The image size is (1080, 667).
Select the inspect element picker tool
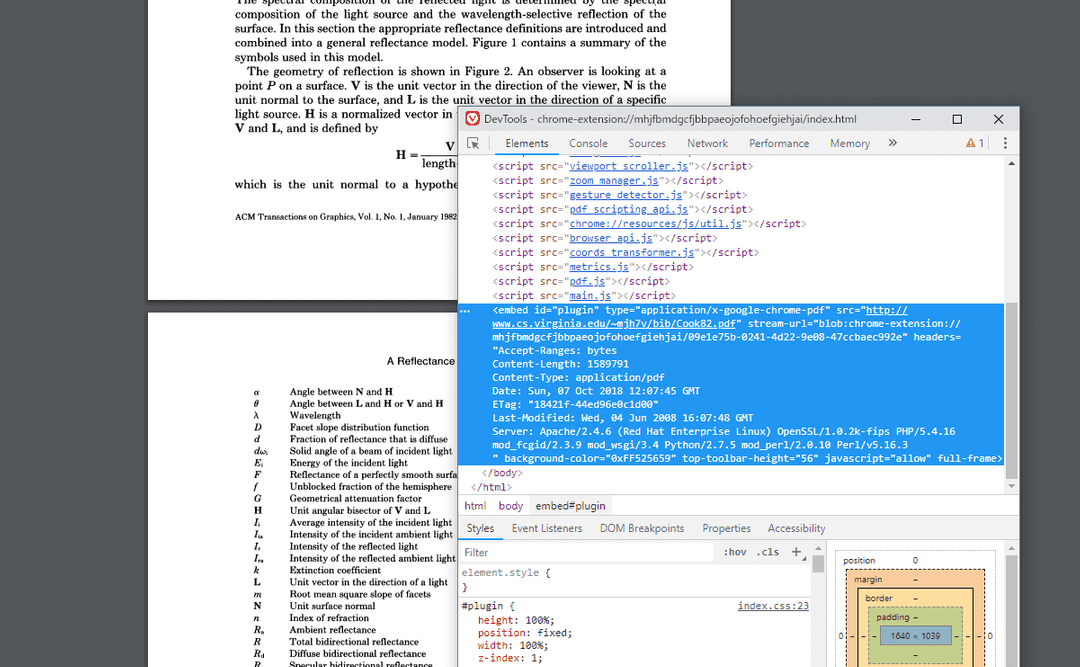(x=471, y=142)
